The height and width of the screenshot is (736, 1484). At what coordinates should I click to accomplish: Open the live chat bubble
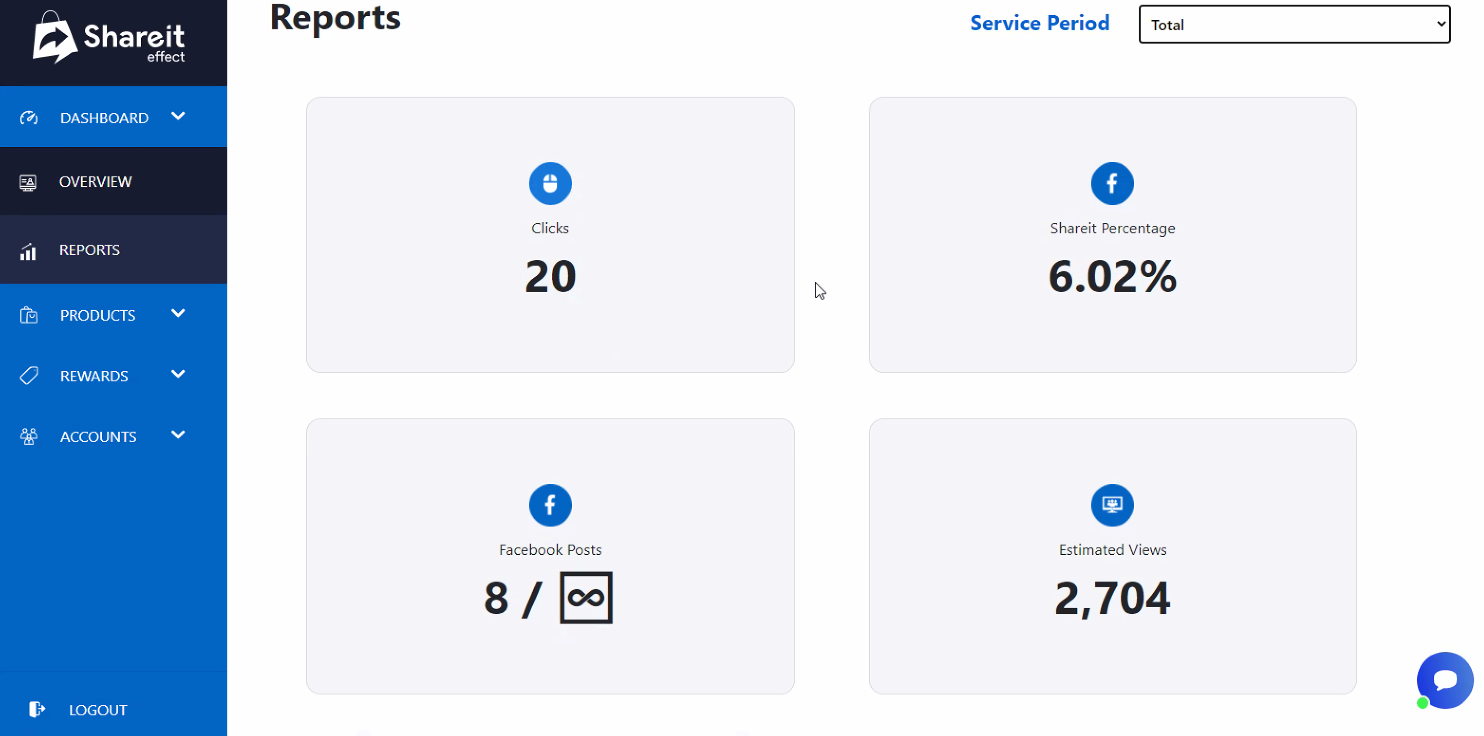click(1445, 680)
